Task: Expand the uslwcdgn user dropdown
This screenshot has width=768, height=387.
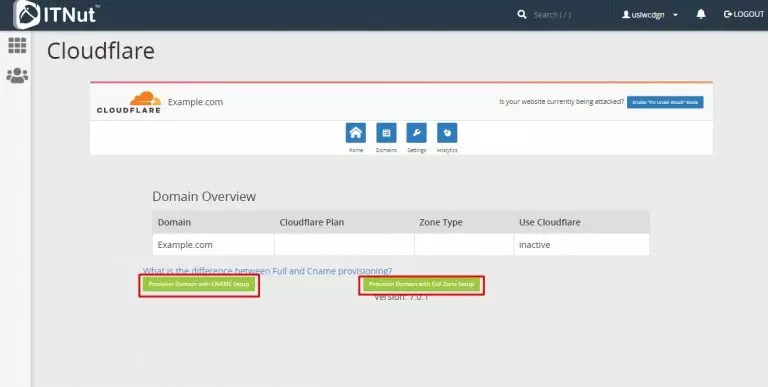Action: pyautogui.click(x=650, y=15)
